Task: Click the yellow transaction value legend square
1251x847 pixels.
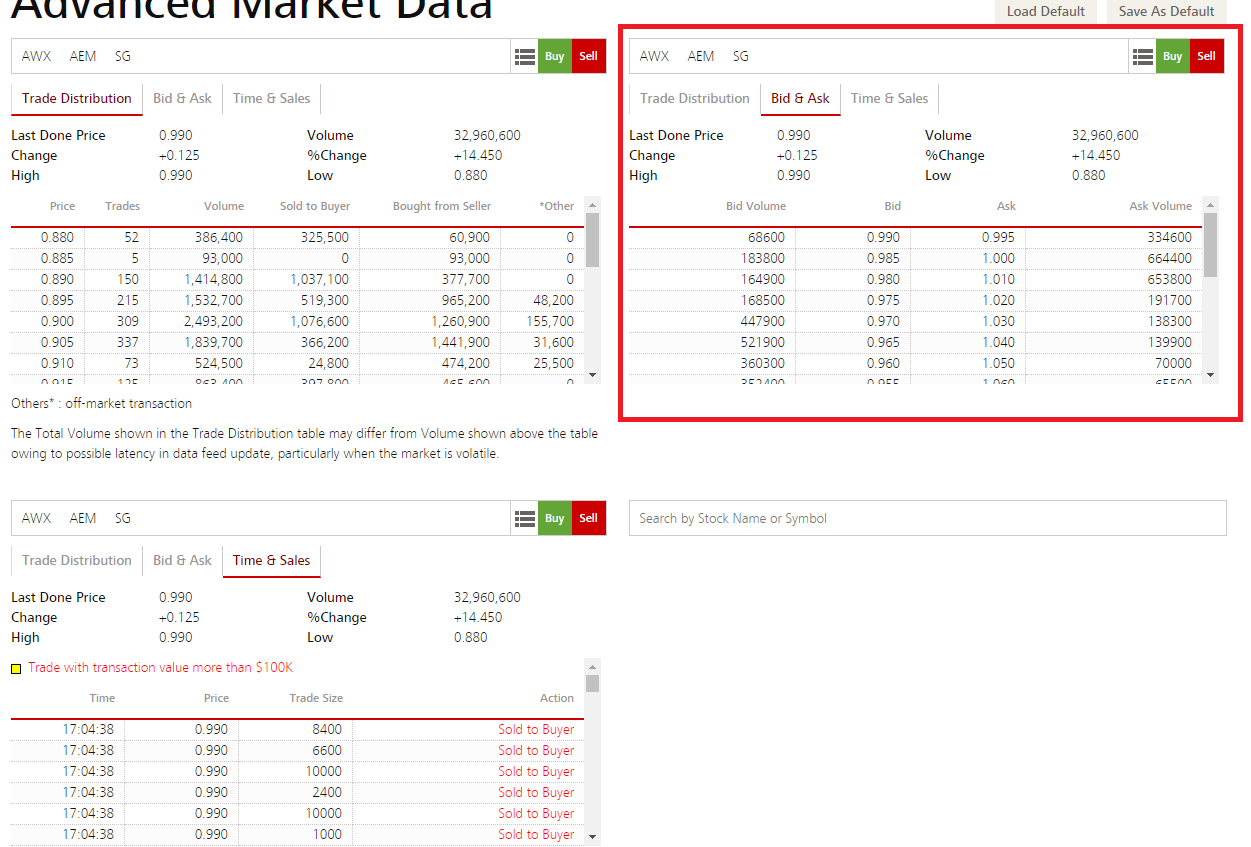Action: [x=15, y=666]
